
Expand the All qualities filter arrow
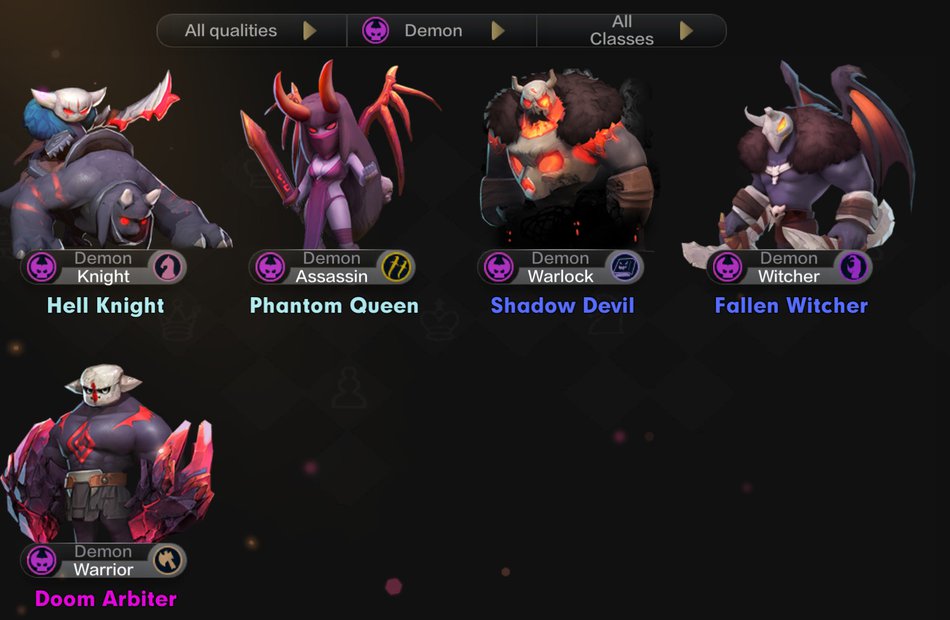point(310,30)
